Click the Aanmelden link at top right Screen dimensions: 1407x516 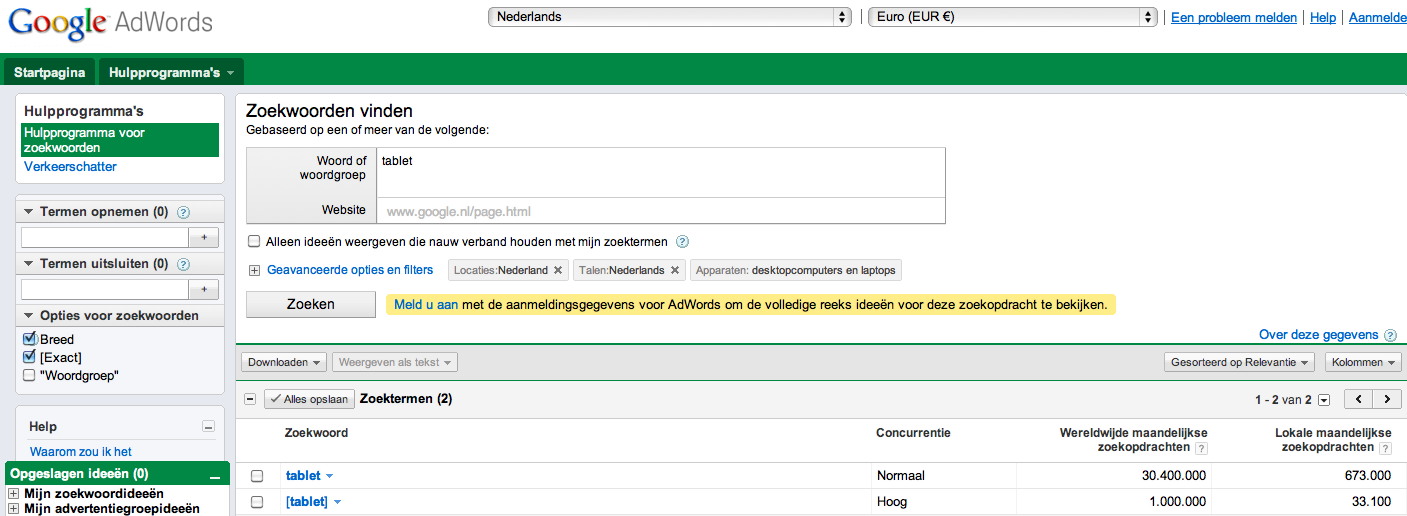(1378, 17)
